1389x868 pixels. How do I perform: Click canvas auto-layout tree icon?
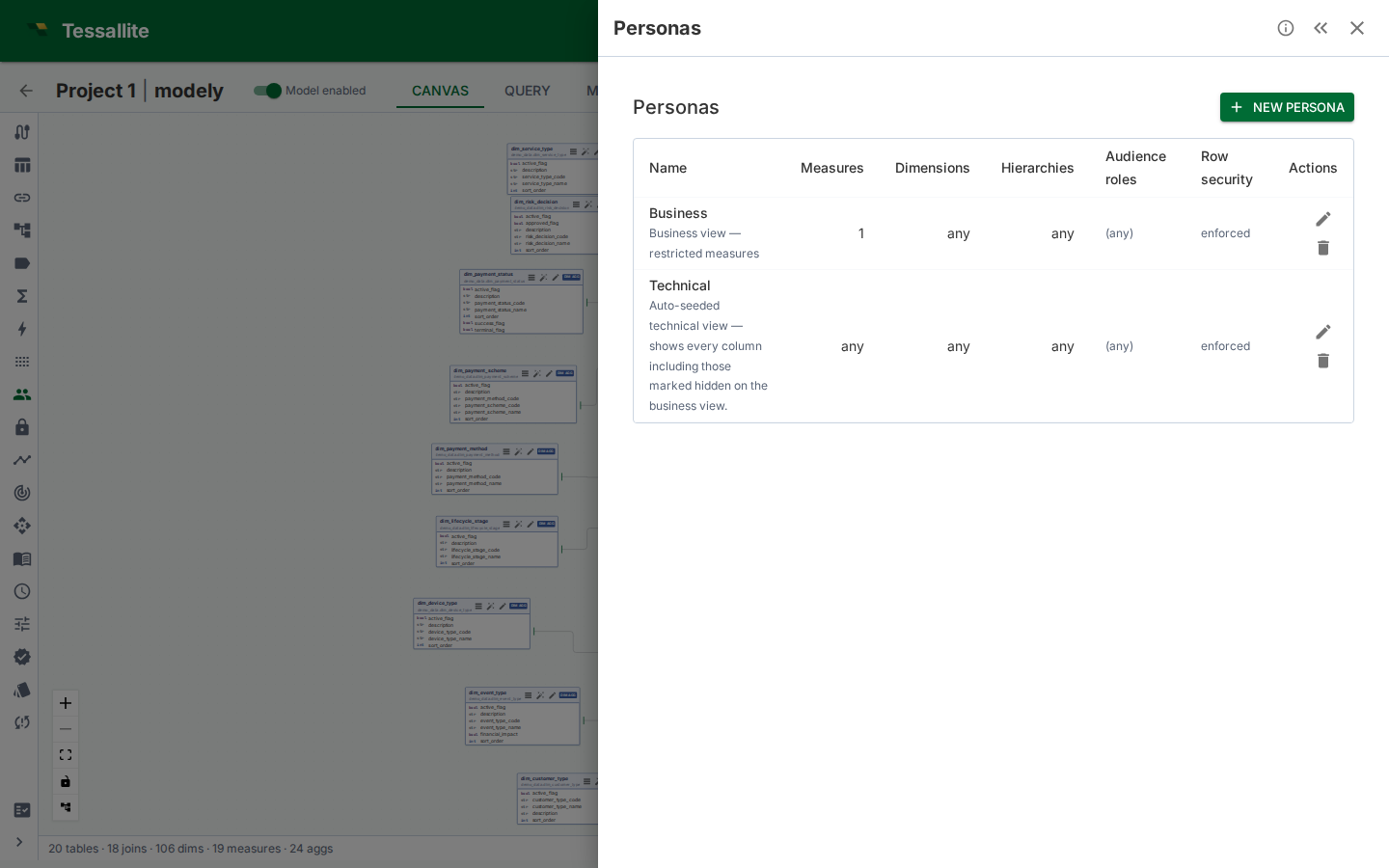click(x=66, y=807)
